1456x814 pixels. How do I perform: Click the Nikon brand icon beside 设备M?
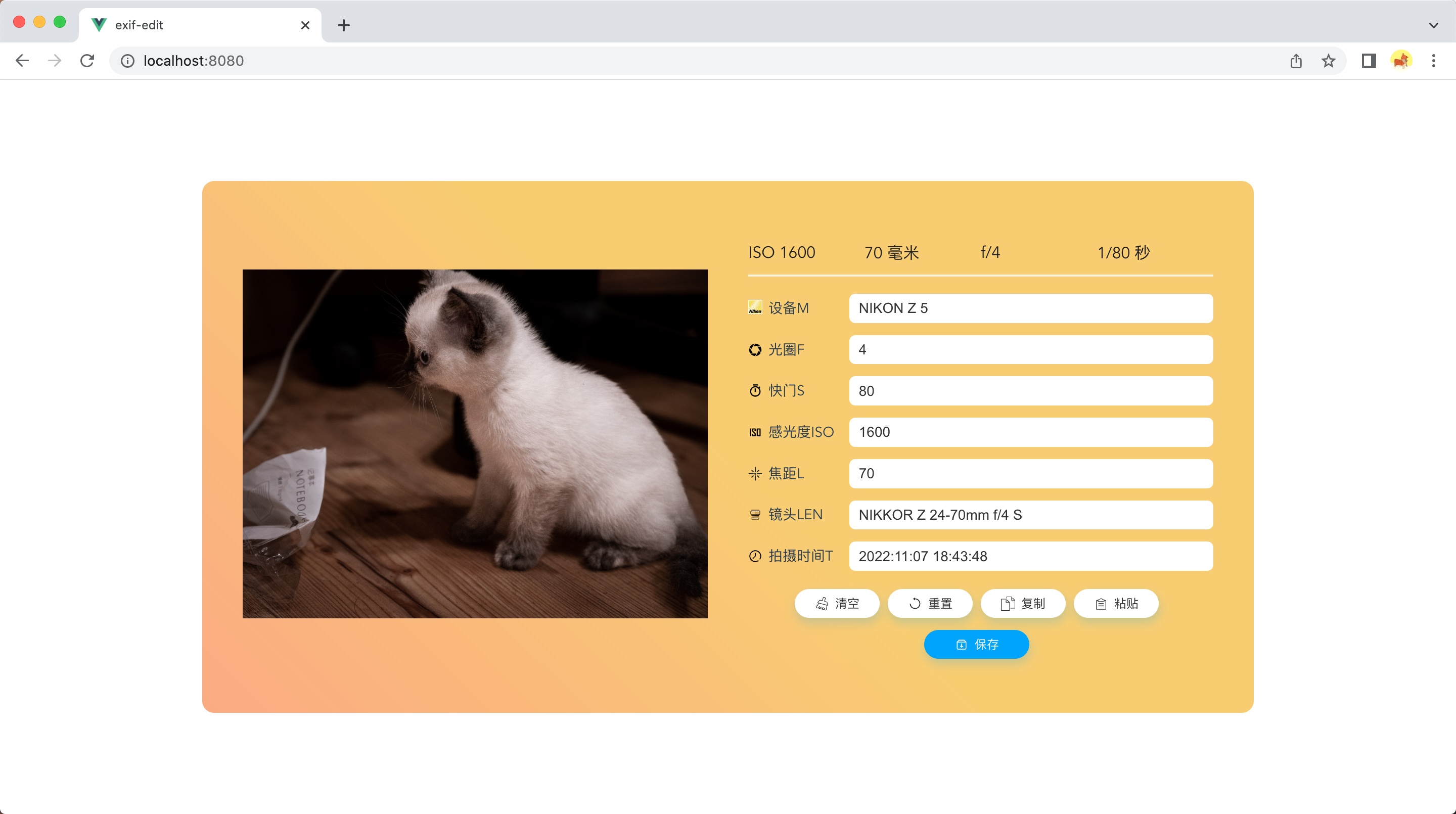pos(755,307)
